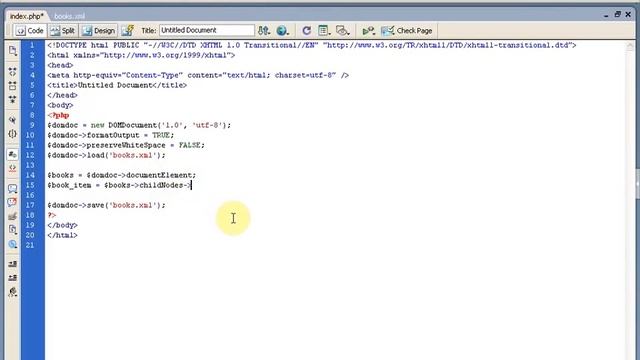
Task: Click Expand All icon in coding toolbar
Action: coord(13,100)
